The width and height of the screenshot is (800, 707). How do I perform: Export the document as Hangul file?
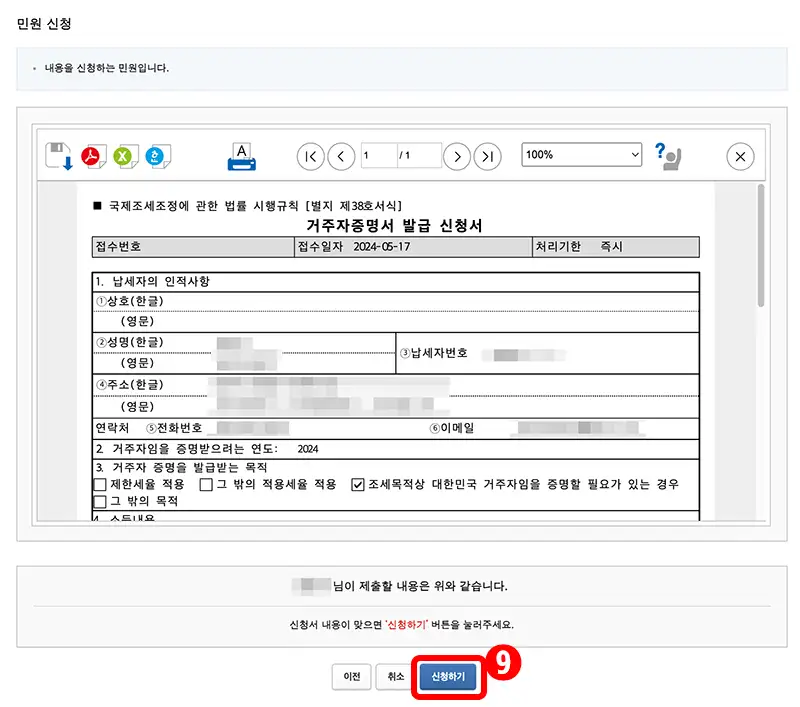[157, 156]
